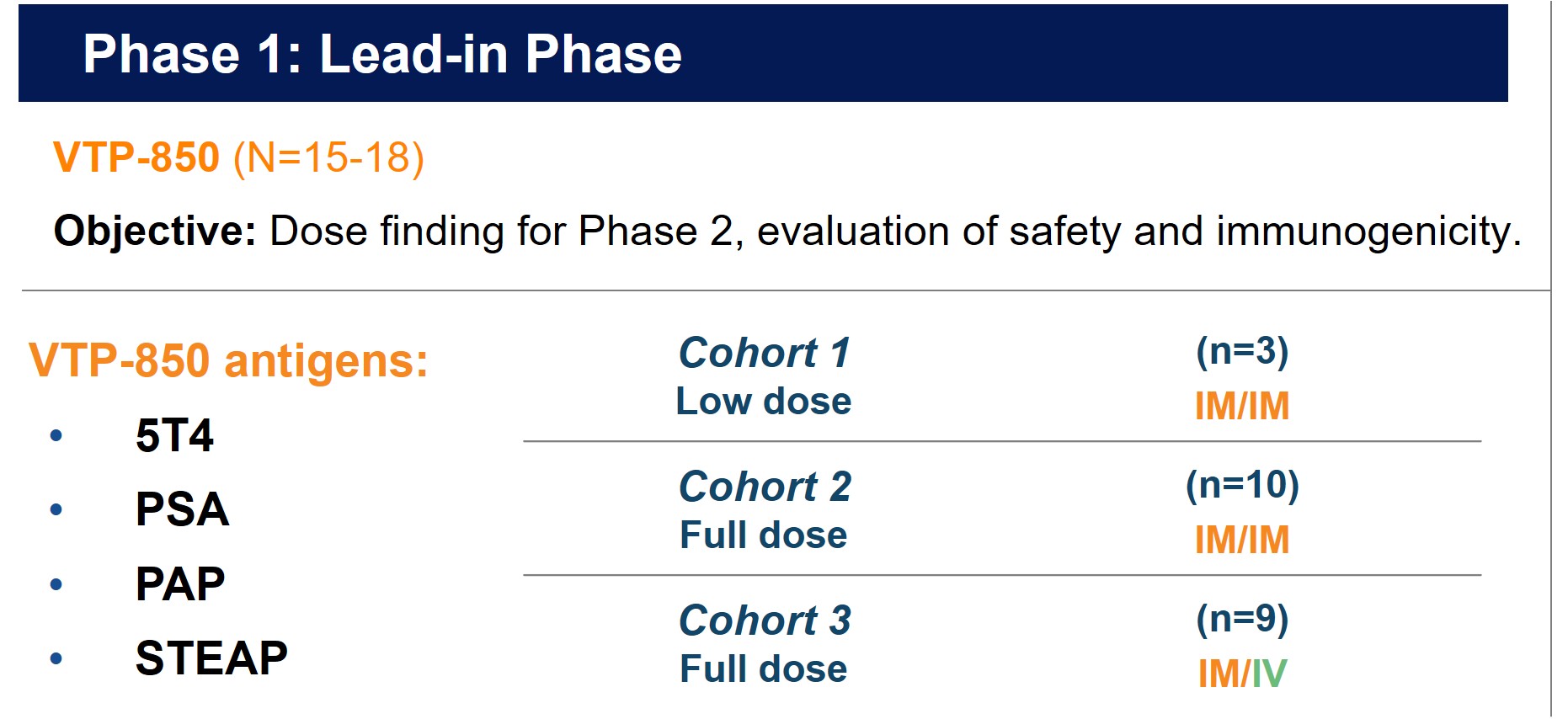Click the STEAP antigen item
This screenshot has width=1568, height=719.
click(211, 658)
